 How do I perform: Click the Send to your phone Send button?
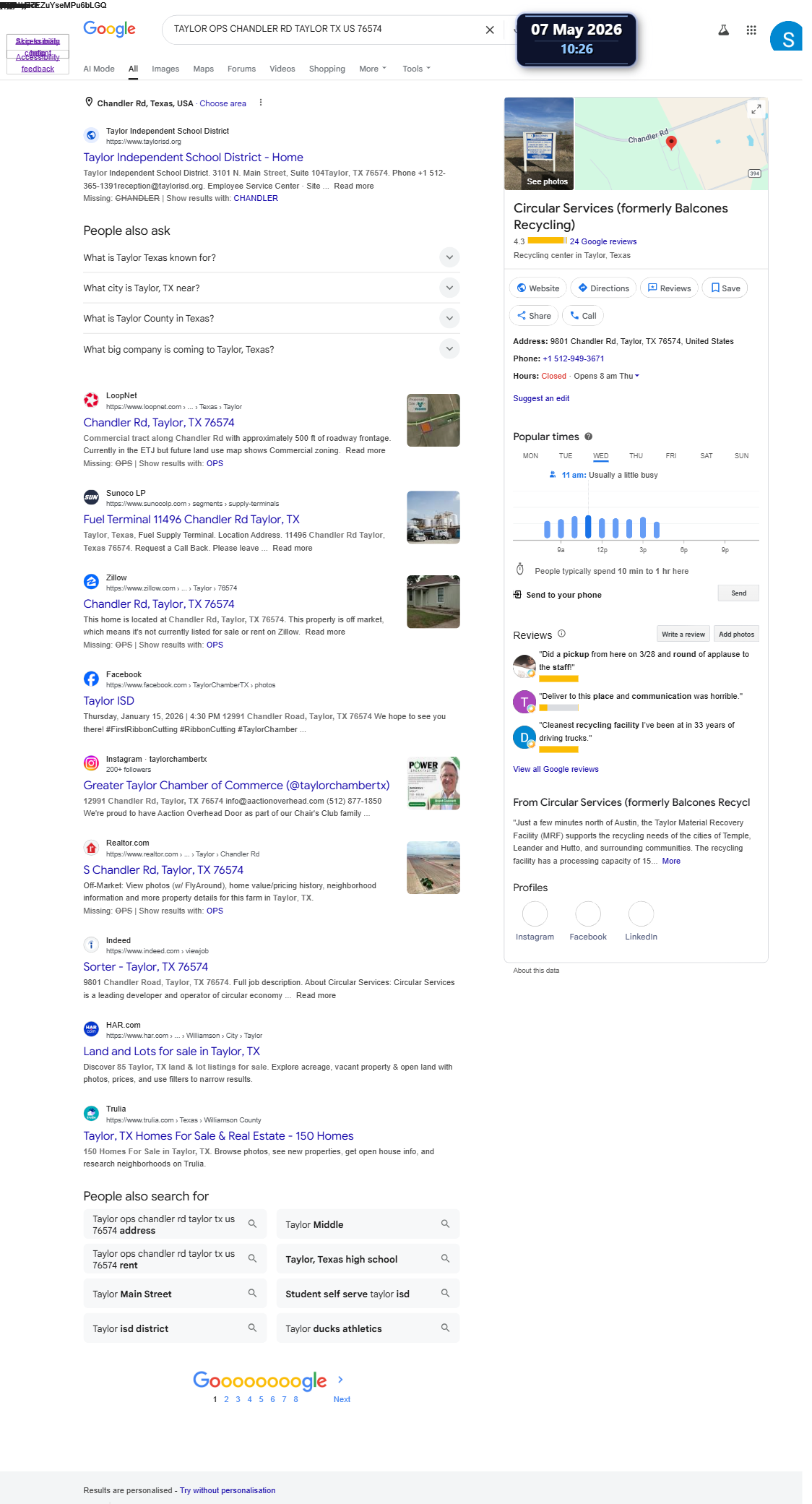pyautogui.click(x=738, y=593)
